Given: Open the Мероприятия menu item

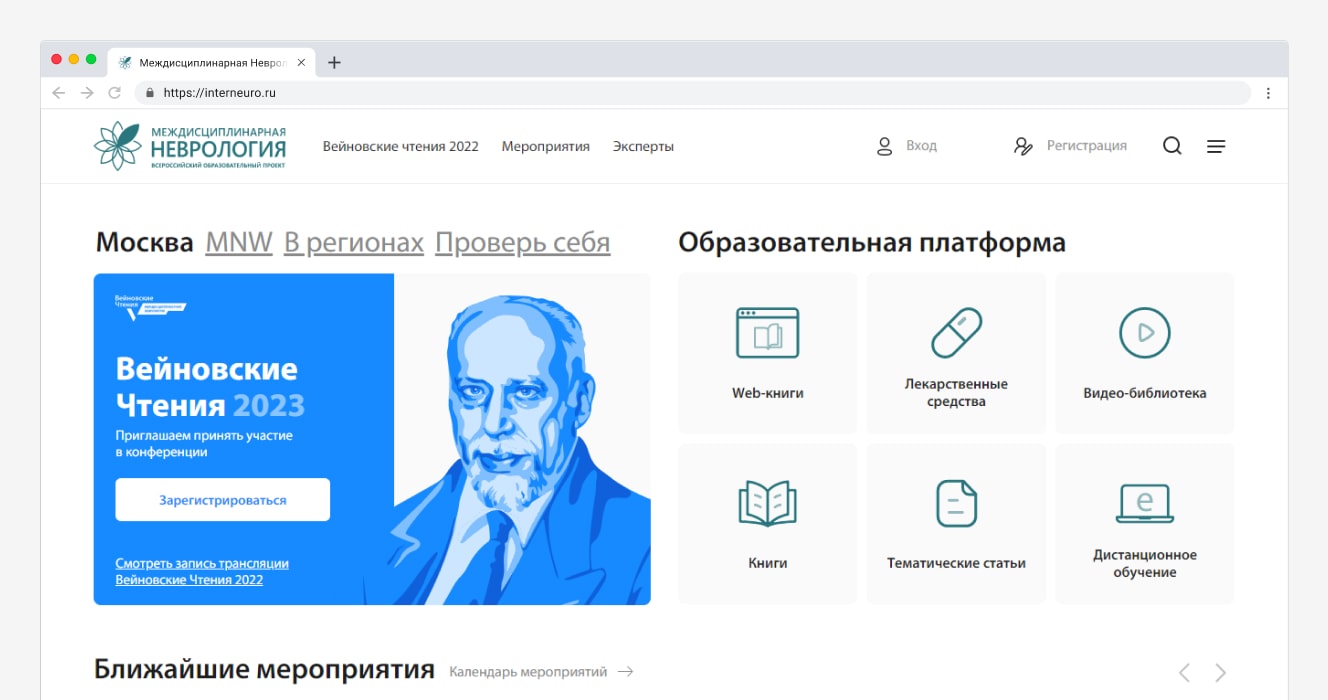Looking at the screenshot, I should pos(546,146).
